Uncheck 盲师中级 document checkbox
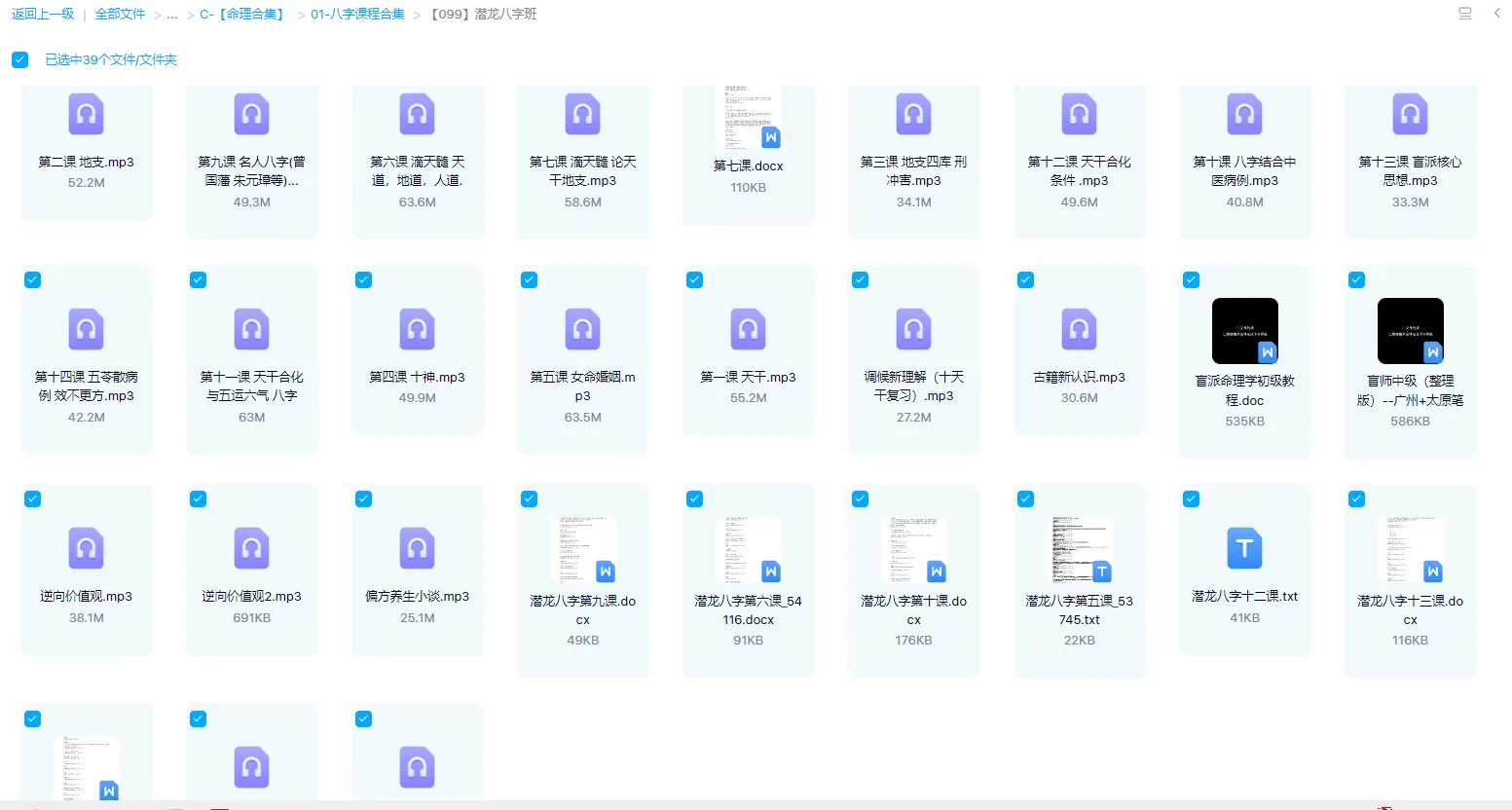The height and width of the screenshot is (810, 1512). [1356, 279]
